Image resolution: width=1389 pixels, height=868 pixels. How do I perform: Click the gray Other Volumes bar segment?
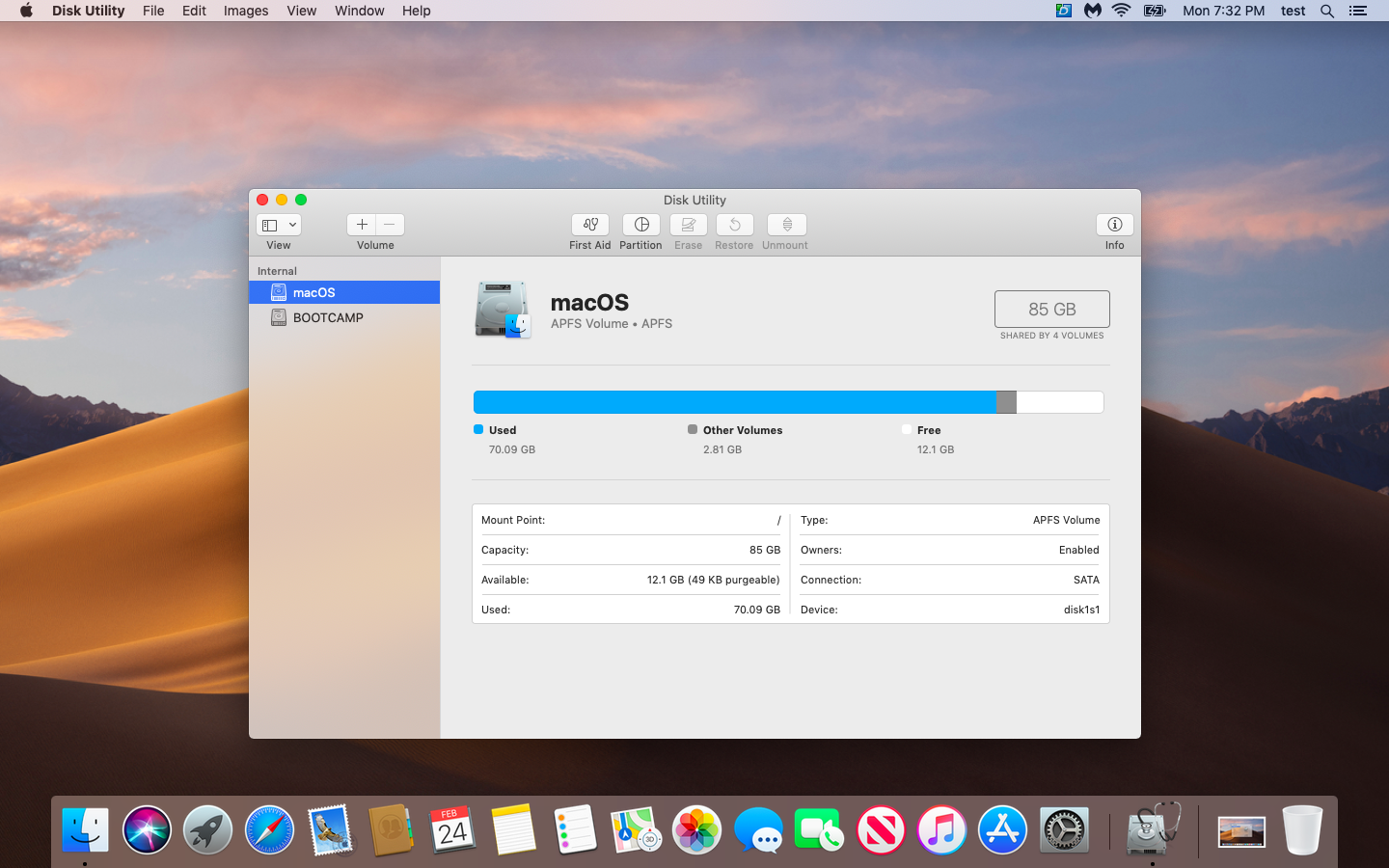1006,402
